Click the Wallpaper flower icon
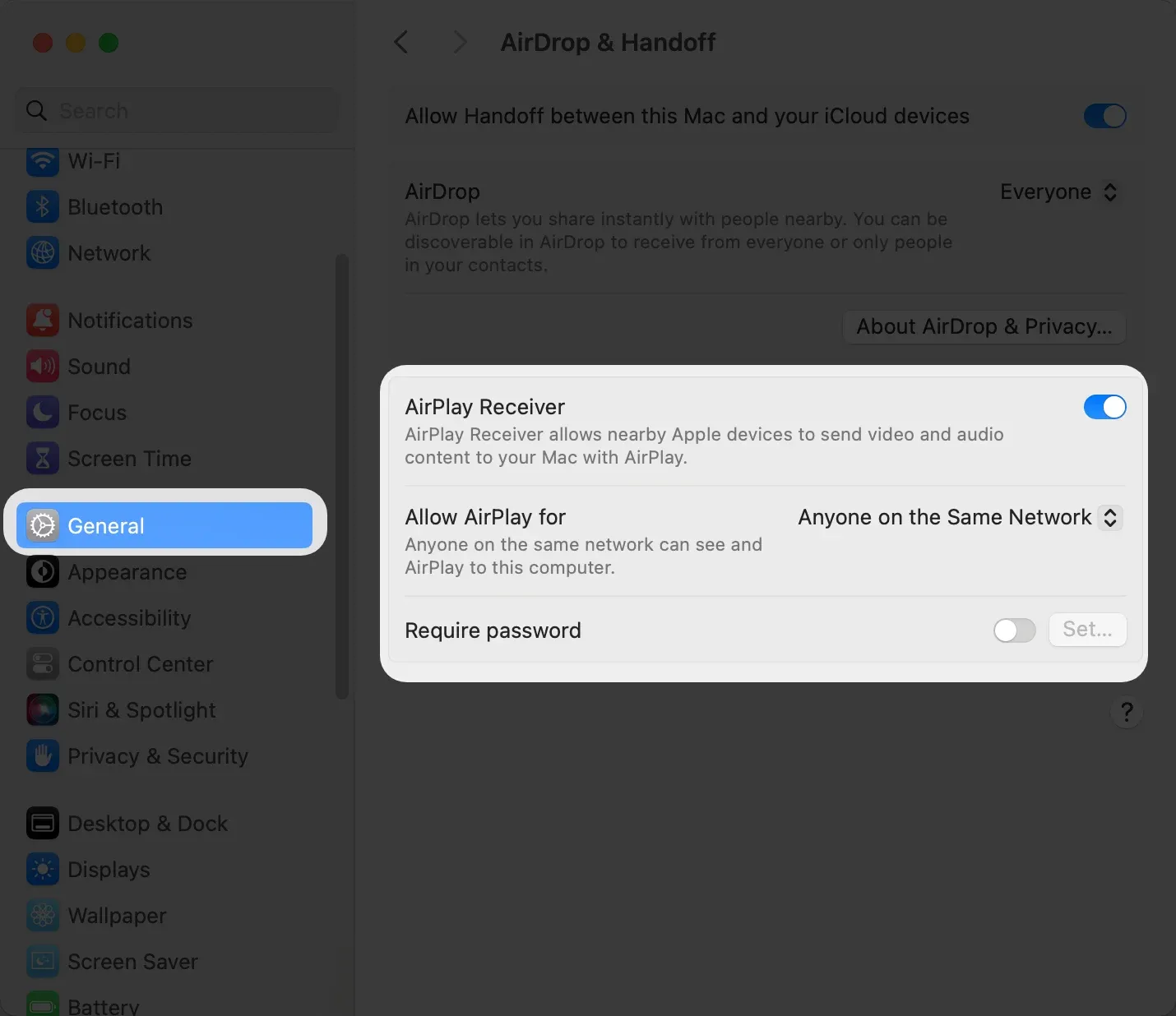Viewport: 1176px width, 1016px height. pos(43,916)
